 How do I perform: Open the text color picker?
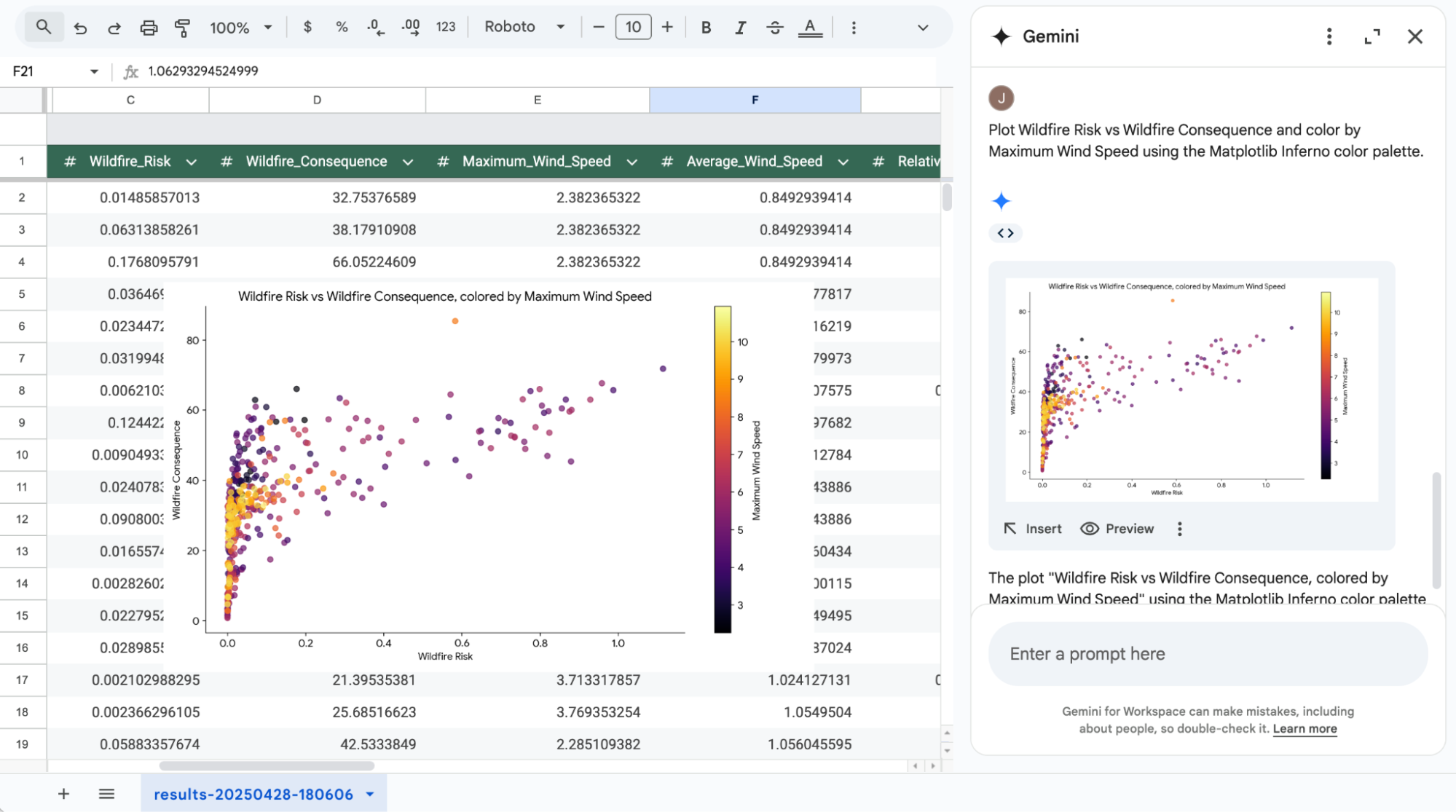coord(810,27)
